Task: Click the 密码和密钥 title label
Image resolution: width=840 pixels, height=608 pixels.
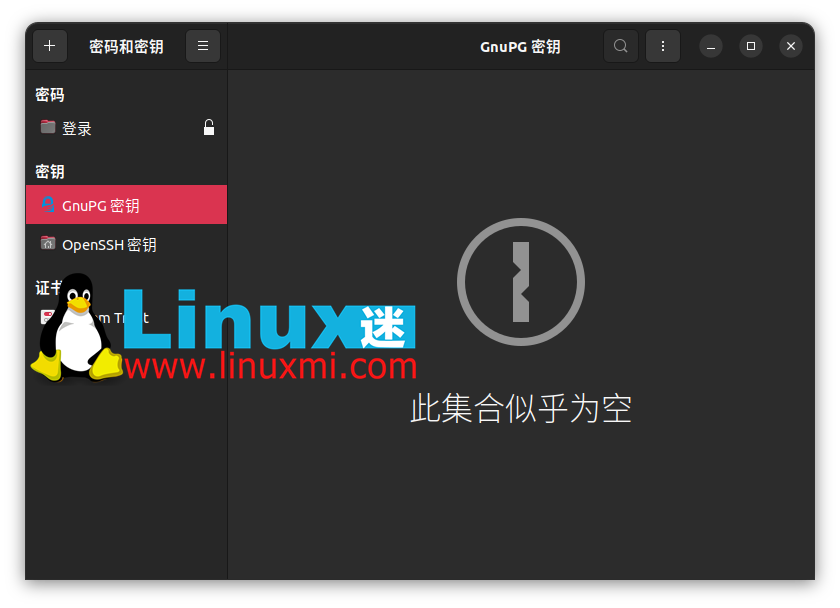Action: point(126,47)
